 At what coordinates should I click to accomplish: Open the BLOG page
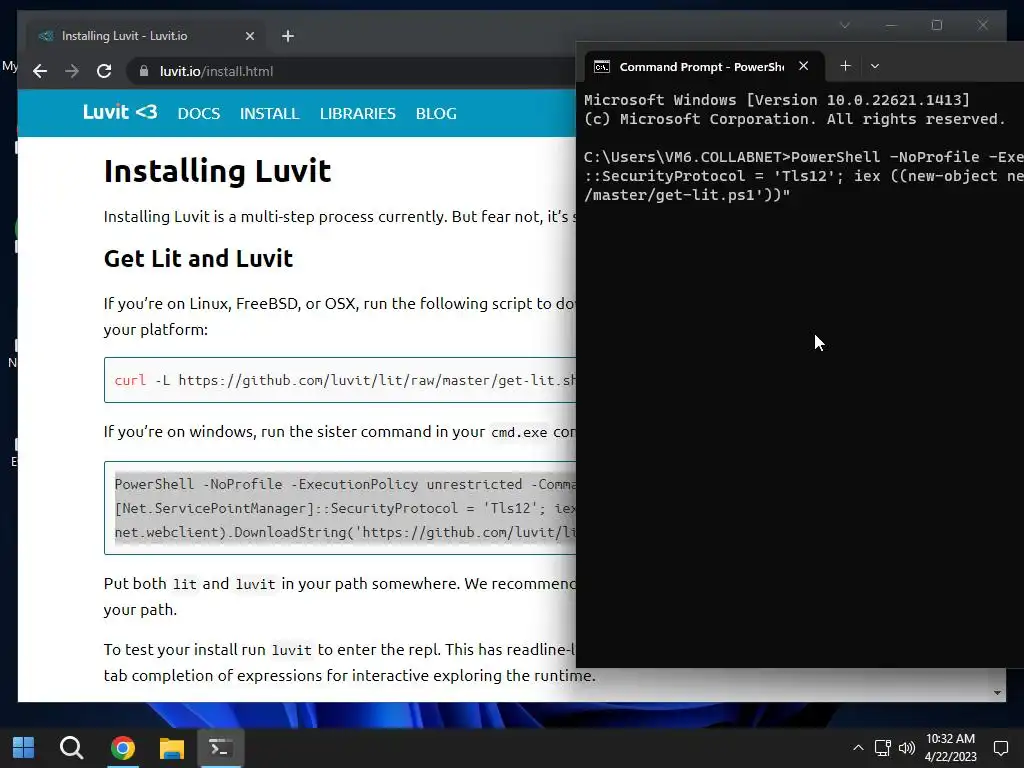click(436, 114)
